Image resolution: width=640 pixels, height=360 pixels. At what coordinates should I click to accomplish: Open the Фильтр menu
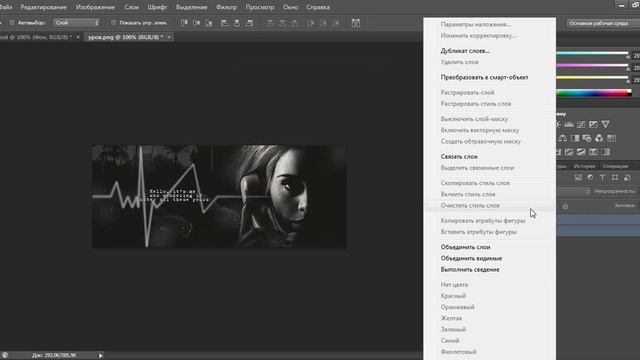226,7
